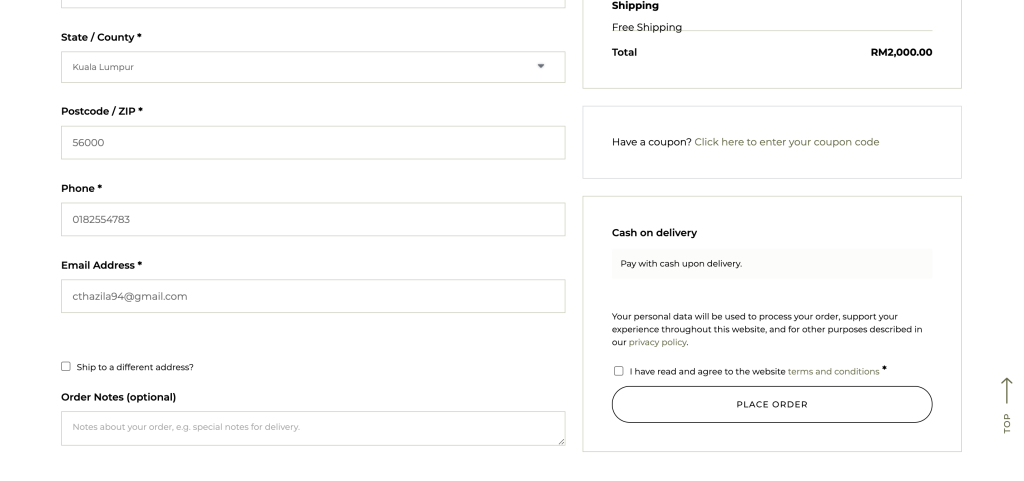Click the vertical TOP text label
This screenshot has height=481, width=1024.
pyautogui.click(x=1005, y=424)
